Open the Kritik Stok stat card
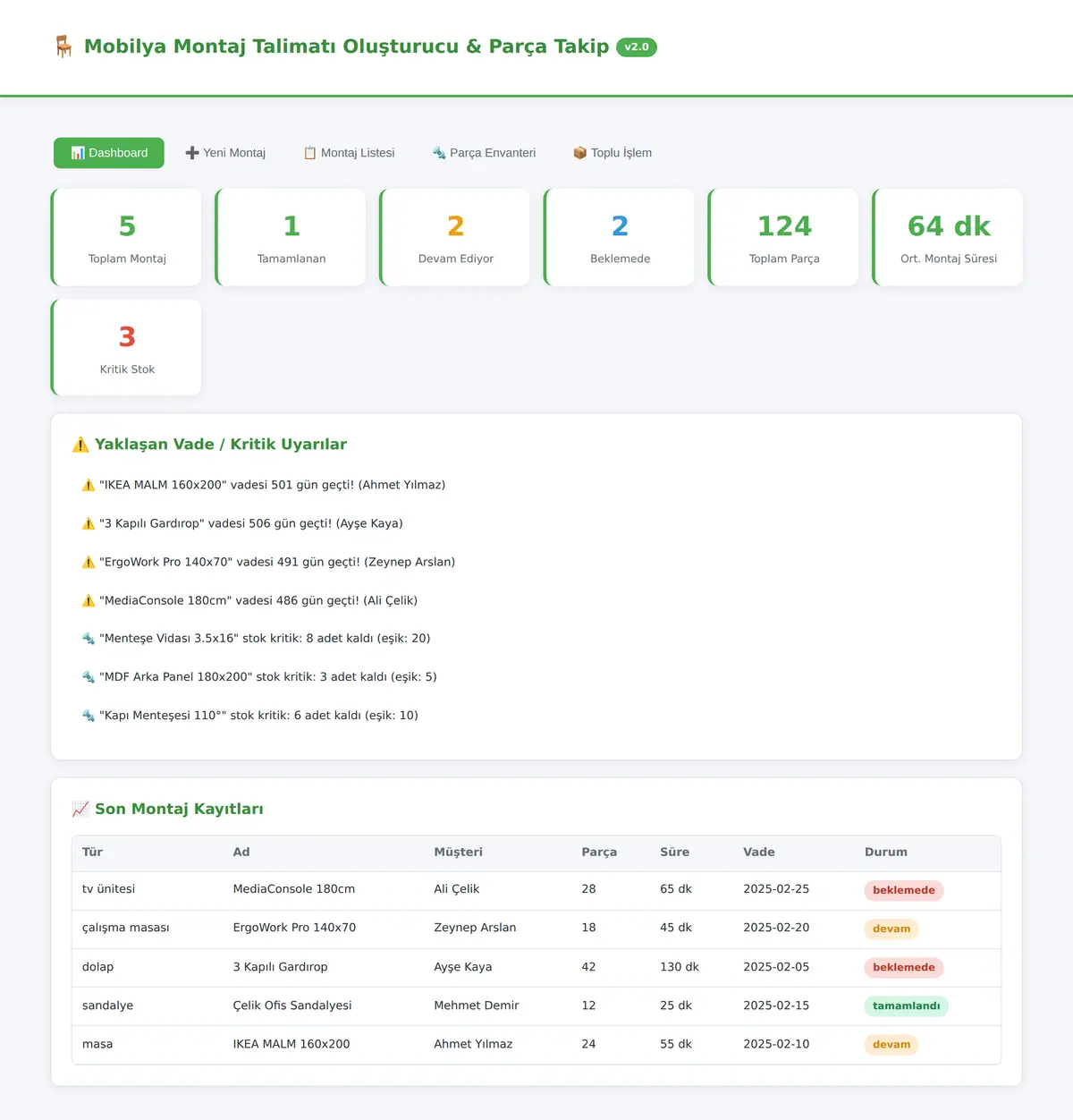 click(126, 348)
